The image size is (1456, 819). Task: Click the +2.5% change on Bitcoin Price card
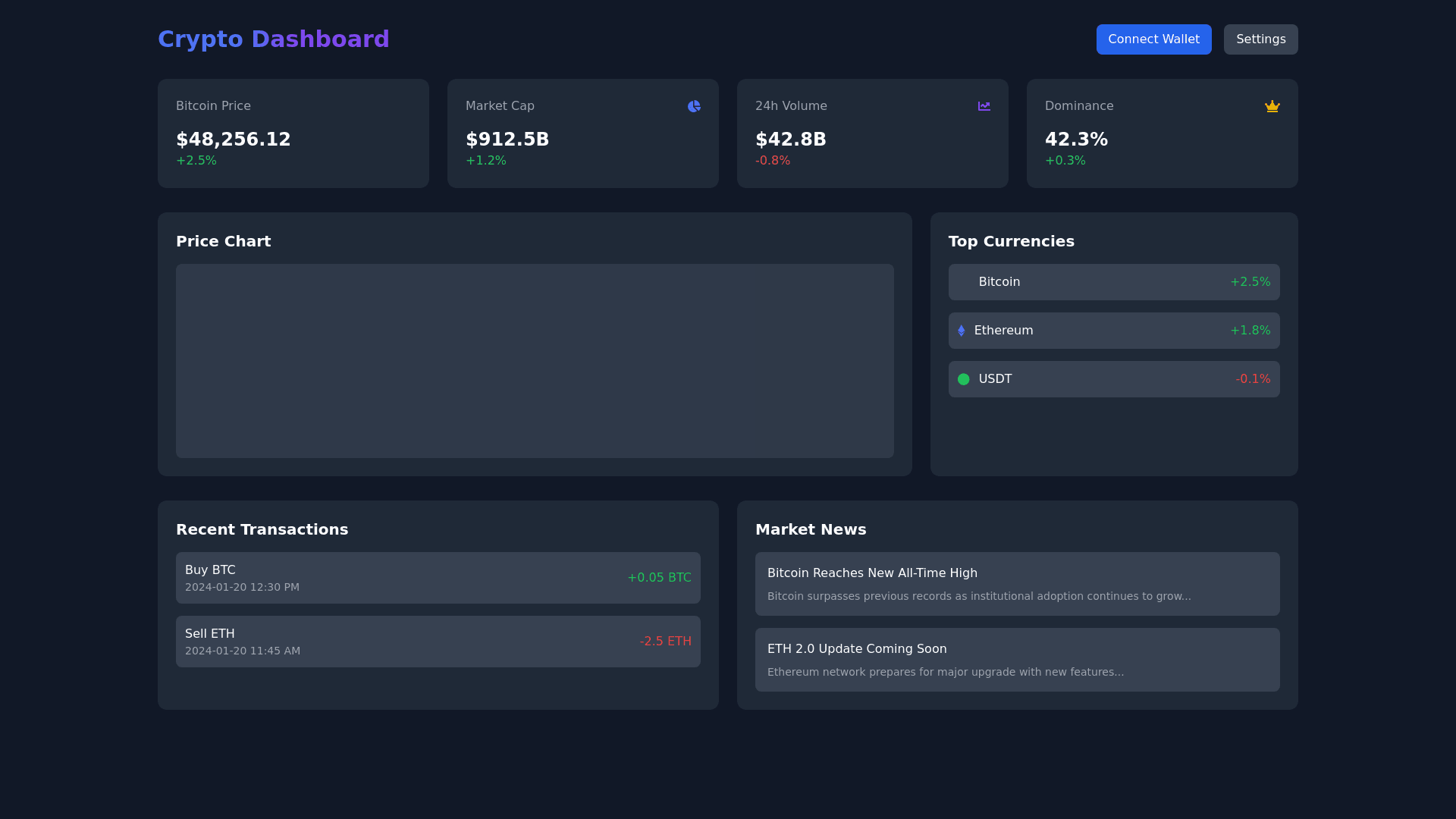196,160
